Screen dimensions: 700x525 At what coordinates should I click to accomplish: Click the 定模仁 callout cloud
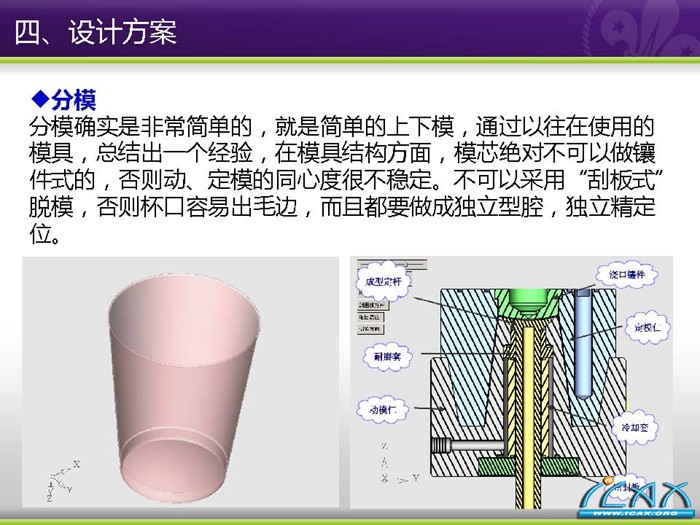(647, 328)
